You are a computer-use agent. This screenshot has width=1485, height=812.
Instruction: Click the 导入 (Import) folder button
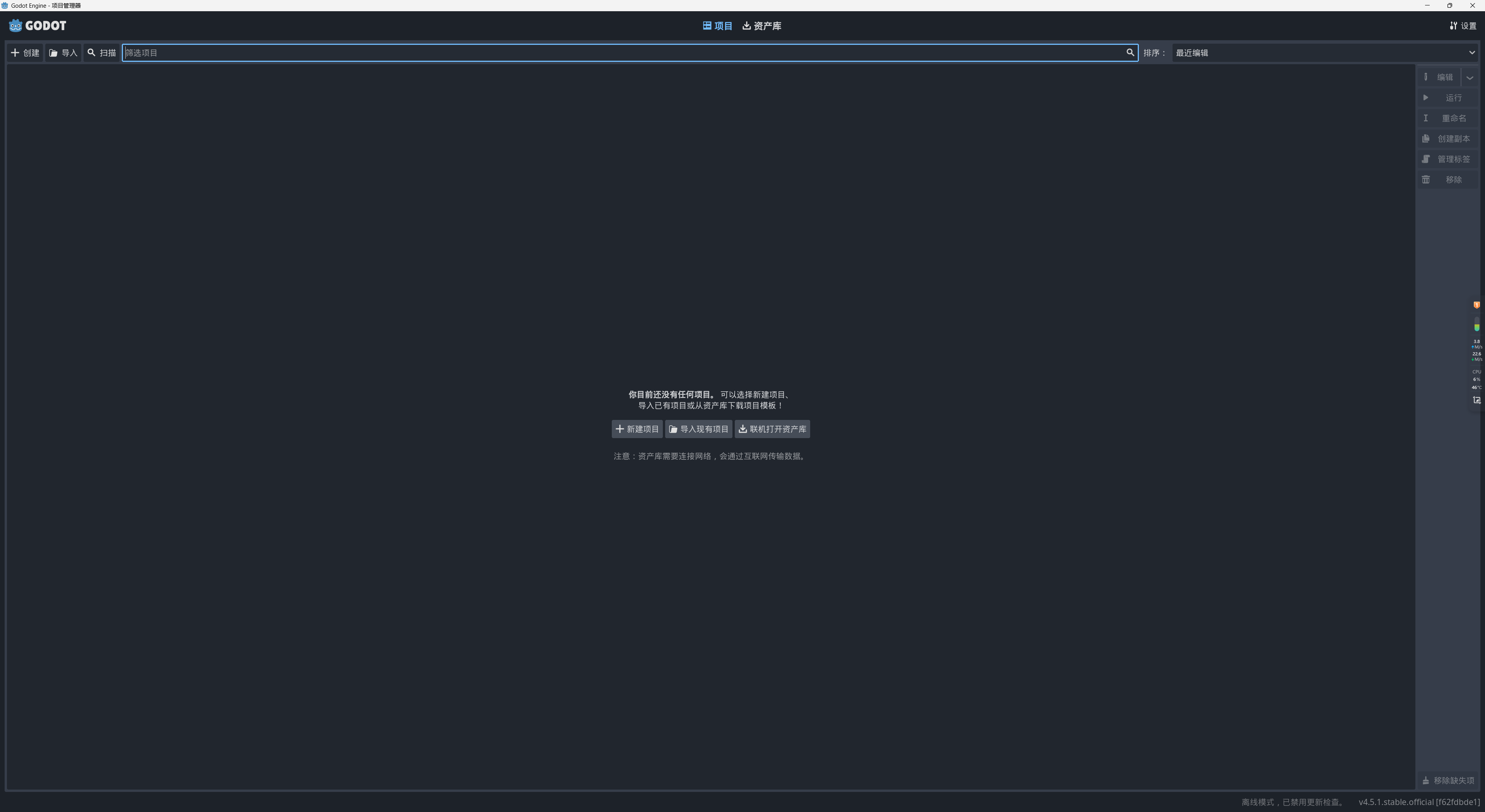[63, 53]
